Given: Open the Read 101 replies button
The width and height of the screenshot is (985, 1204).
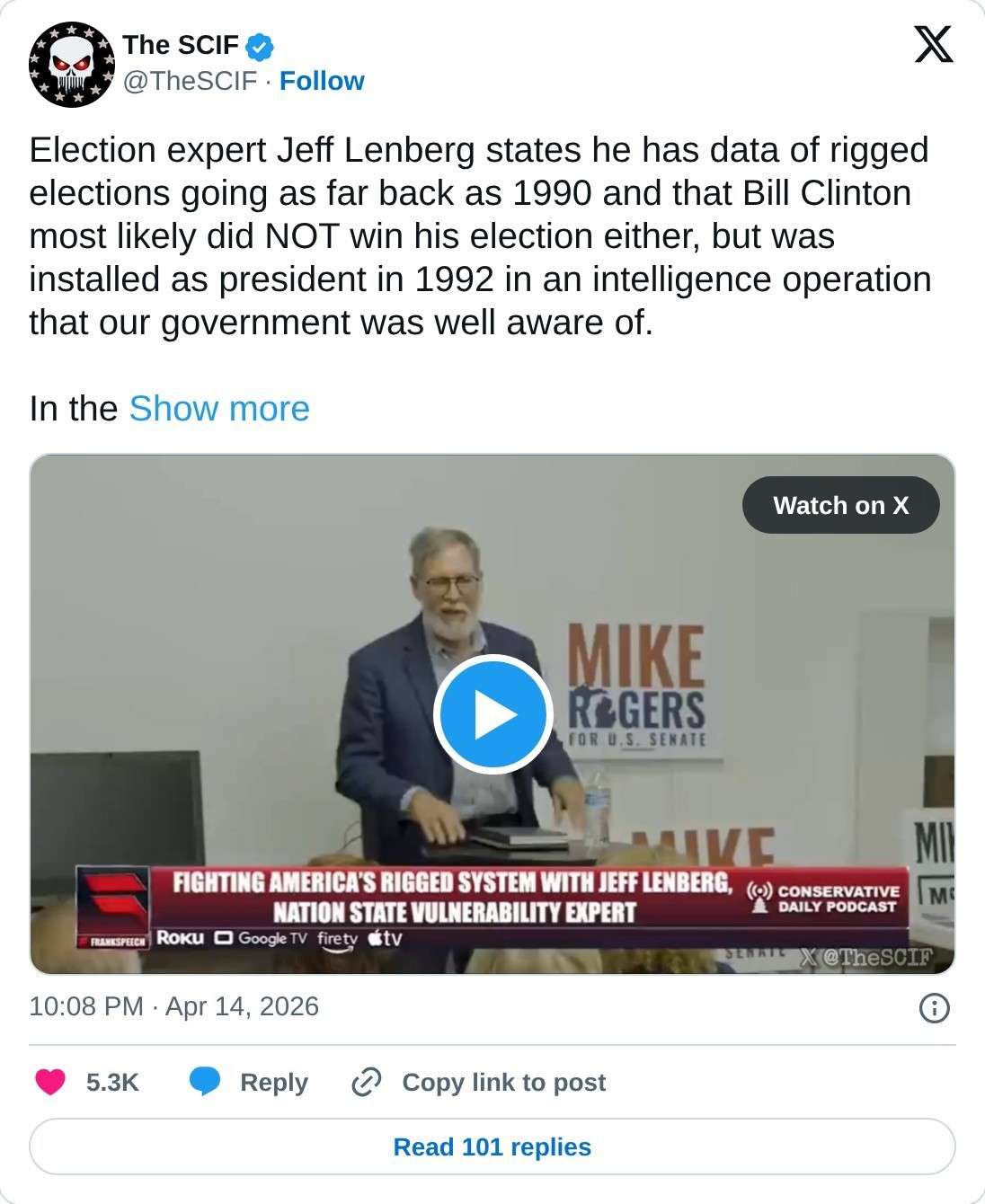Looking at the screenshot, I should tap(493, 1146).
